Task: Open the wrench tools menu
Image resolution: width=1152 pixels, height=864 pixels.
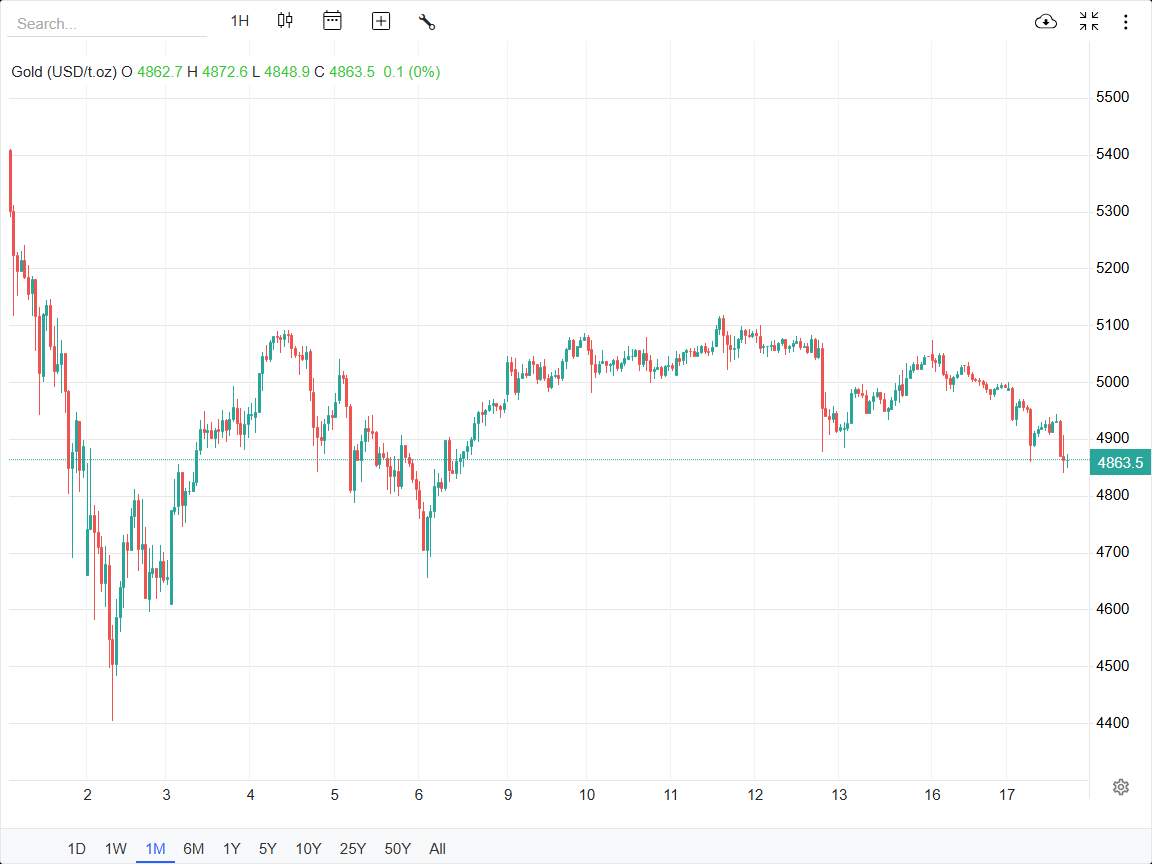Action: click(x=427, y=21)
